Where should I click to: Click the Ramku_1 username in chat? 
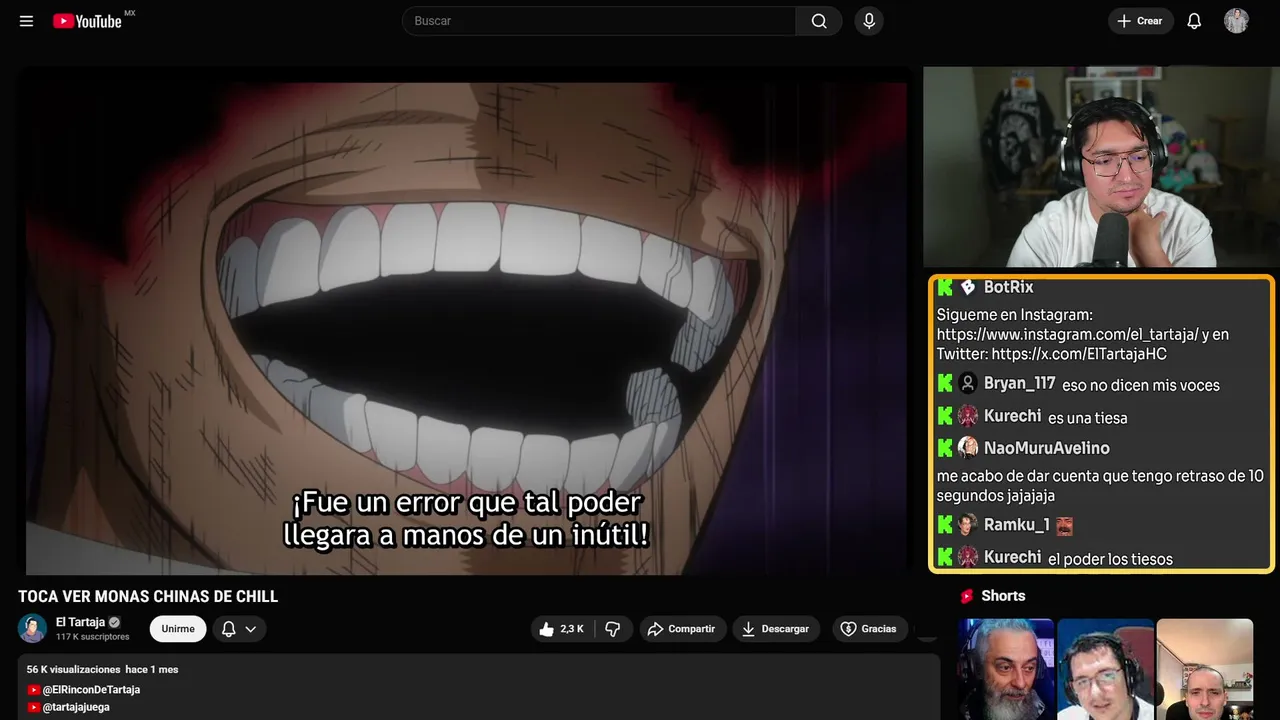tap(1016, 525)
